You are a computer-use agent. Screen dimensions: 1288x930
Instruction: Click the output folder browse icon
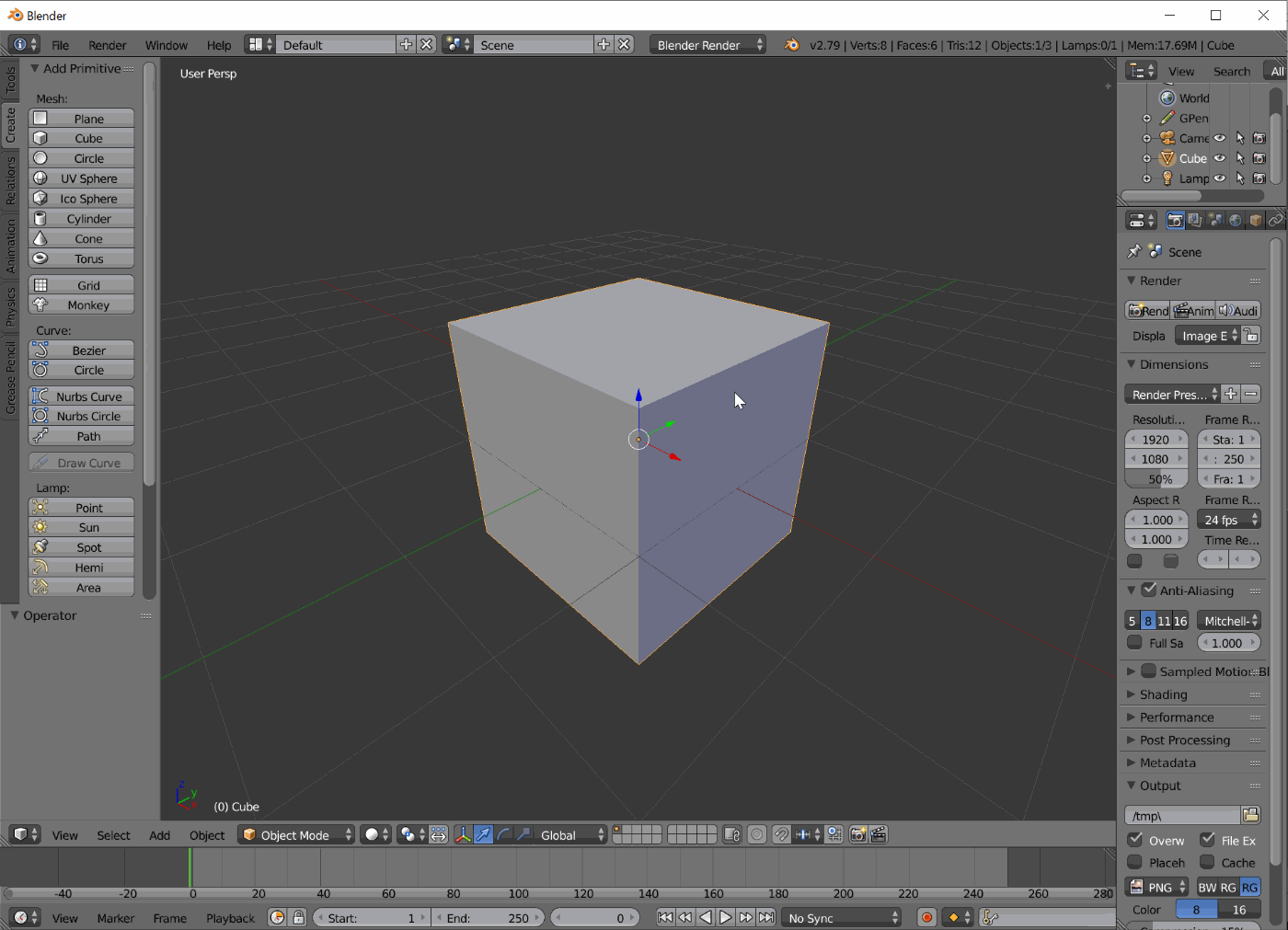pos(1250,815)
